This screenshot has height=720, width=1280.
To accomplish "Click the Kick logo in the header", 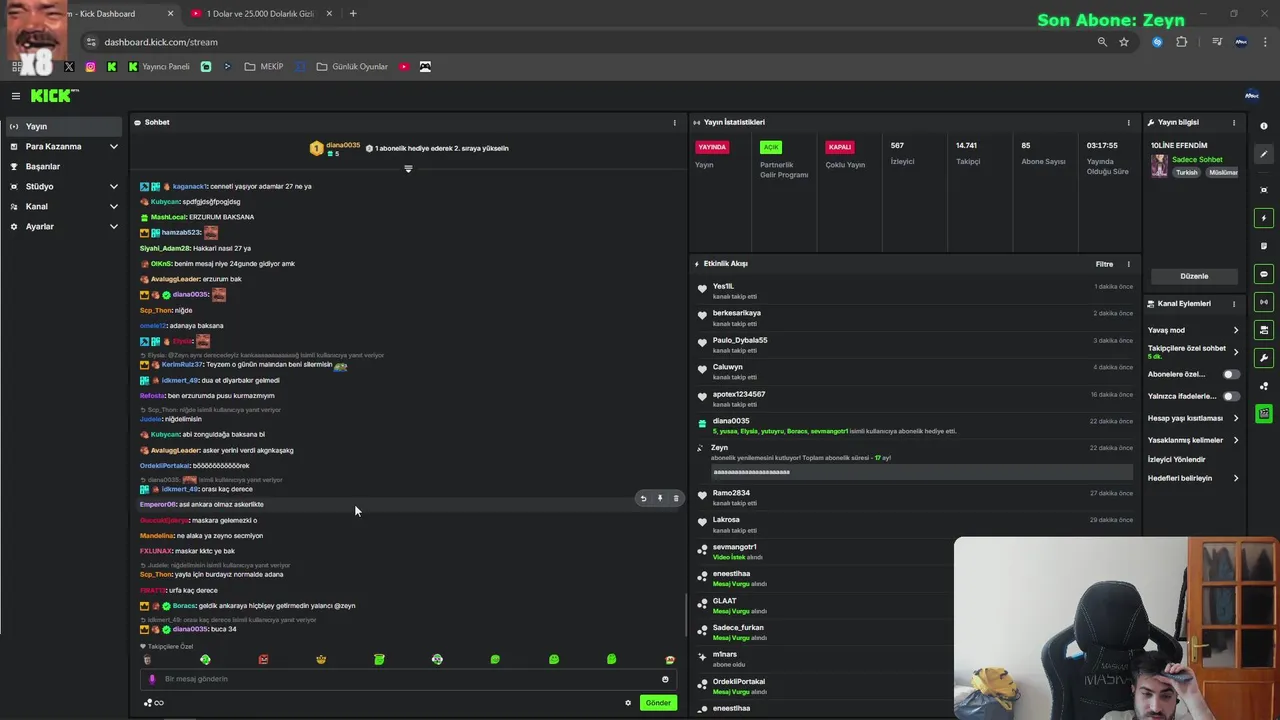I will pyautogui.click(x=54, y=96).
